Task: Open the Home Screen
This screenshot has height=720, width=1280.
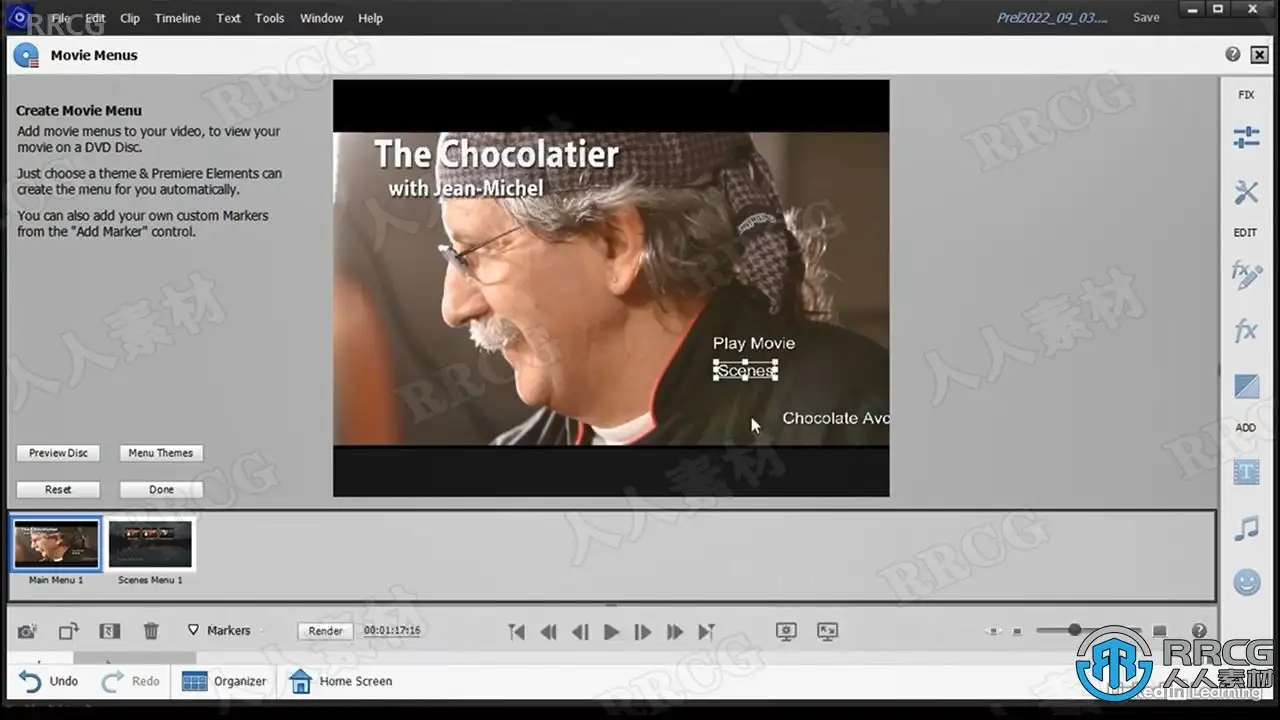Action: pyautogui.click(x=340, y=681)
